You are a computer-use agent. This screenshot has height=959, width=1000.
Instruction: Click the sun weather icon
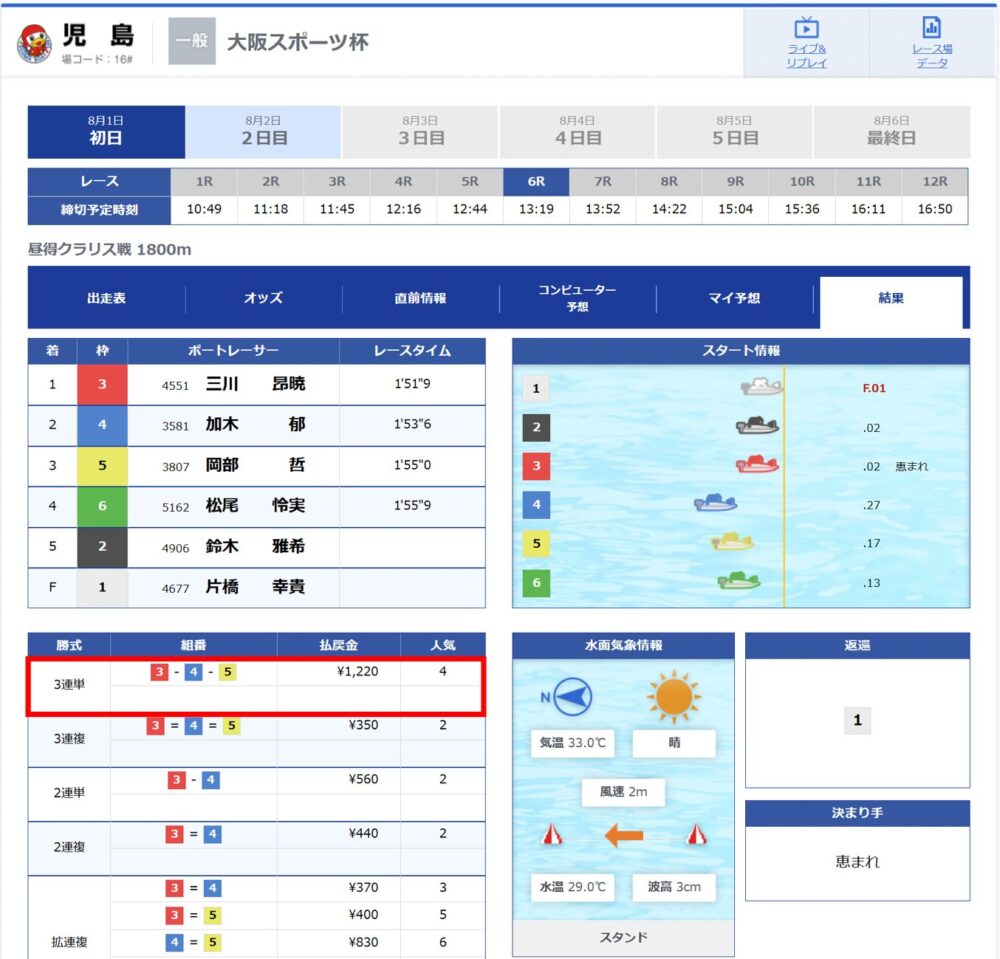pyautogui.click(x=673, y=697)
